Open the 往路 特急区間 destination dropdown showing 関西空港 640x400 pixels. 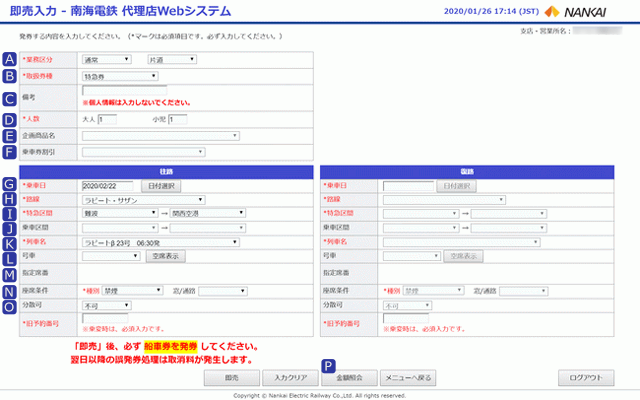208,213
